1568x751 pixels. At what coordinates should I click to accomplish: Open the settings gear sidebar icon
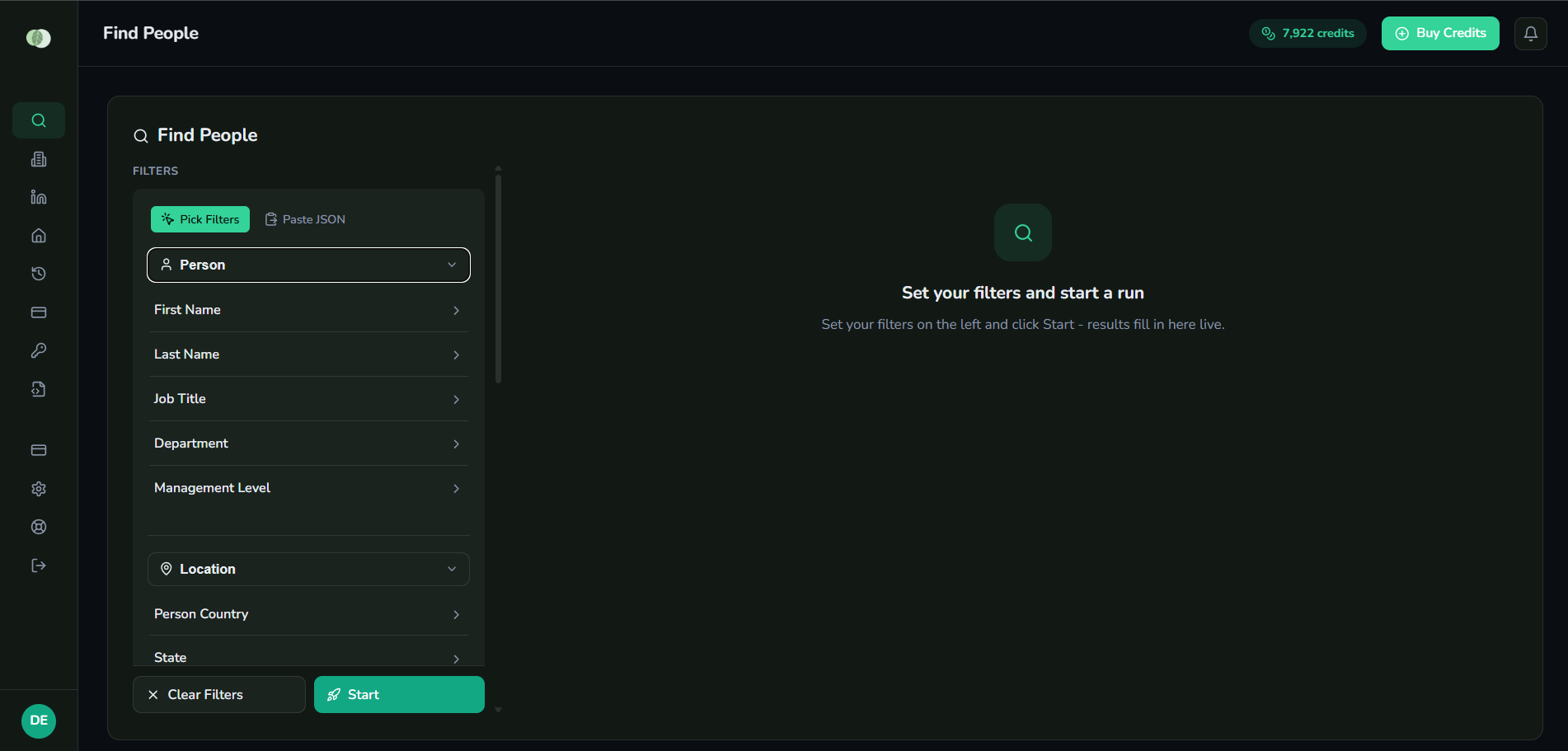pos(39,489)
